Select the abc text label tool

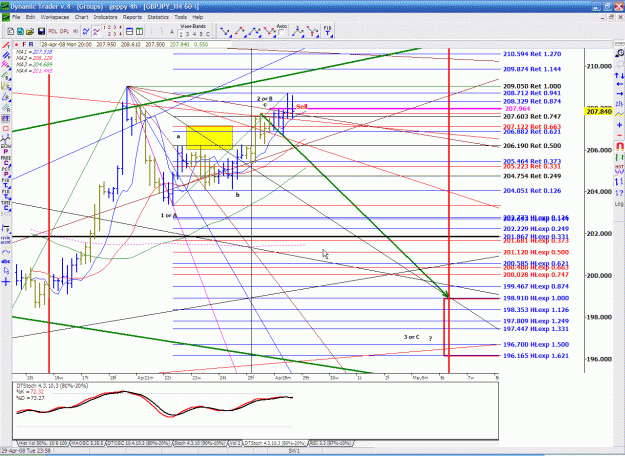coord(6,261)
